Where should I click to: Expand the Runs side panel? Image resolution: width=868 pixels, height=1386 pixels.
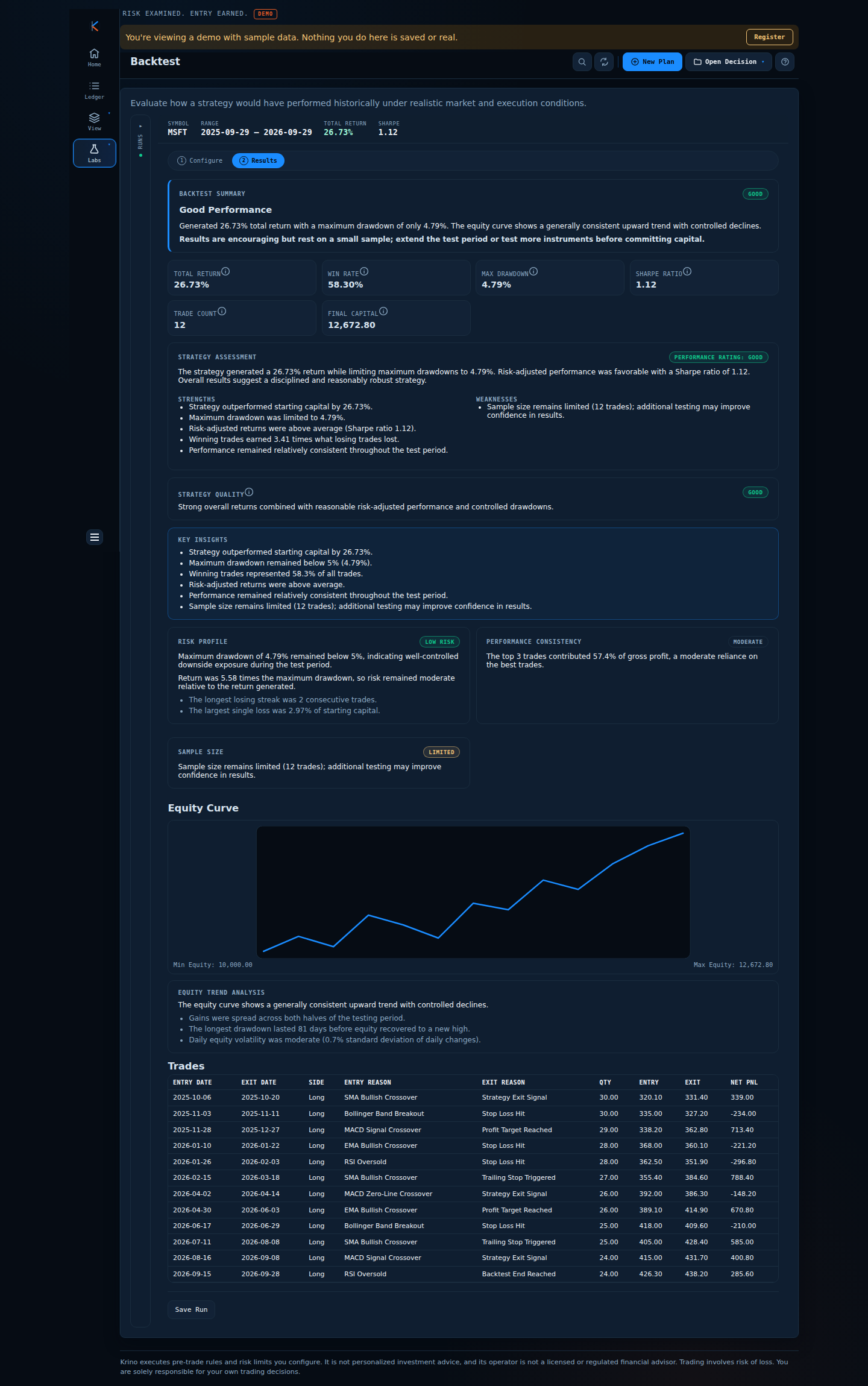140,140
